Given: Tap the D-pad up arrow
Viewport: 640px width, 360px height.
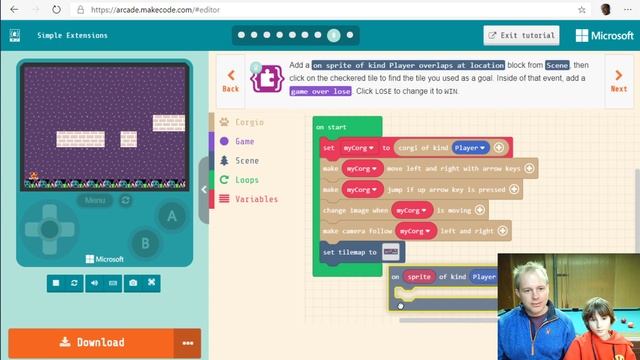Looking at the screenshot, I should [50, 212].
